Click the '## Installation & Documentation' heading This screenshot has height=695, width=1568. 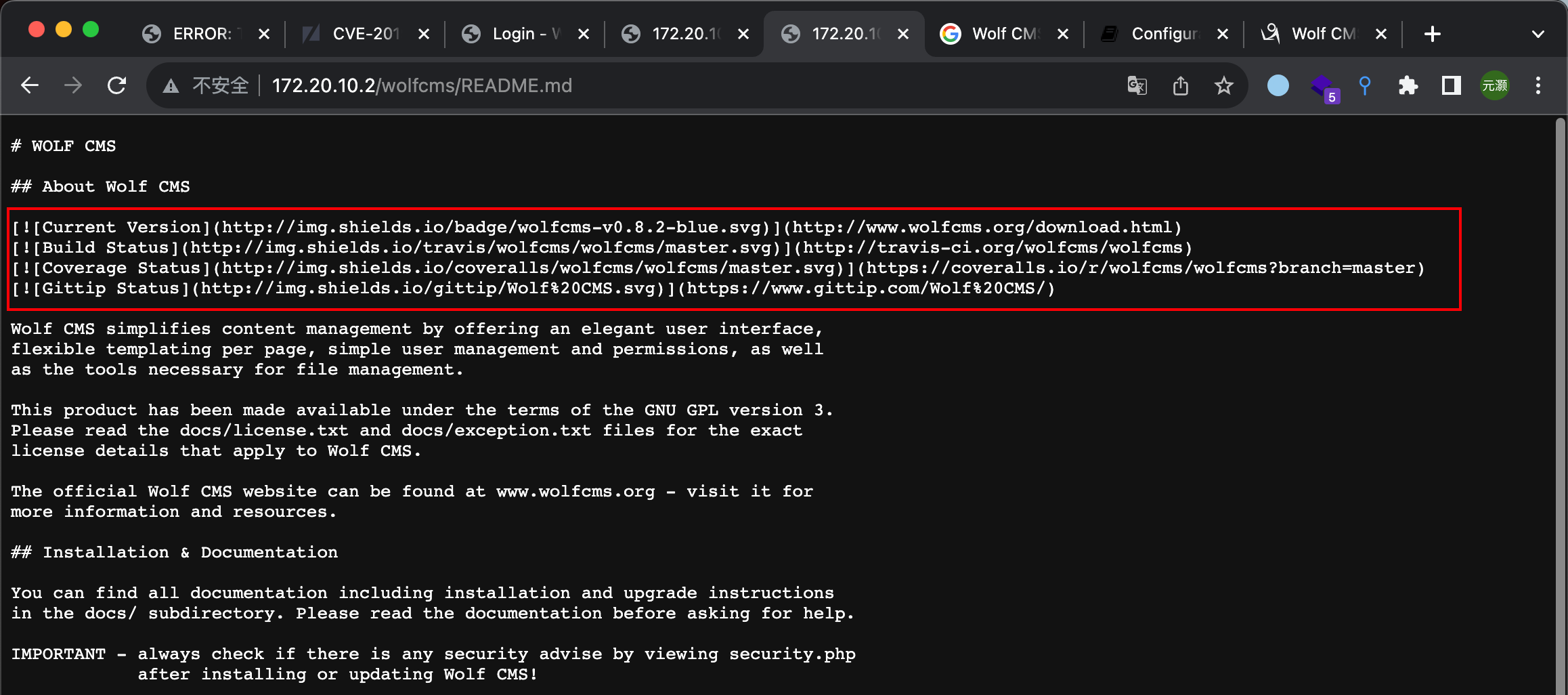(174, 553)
